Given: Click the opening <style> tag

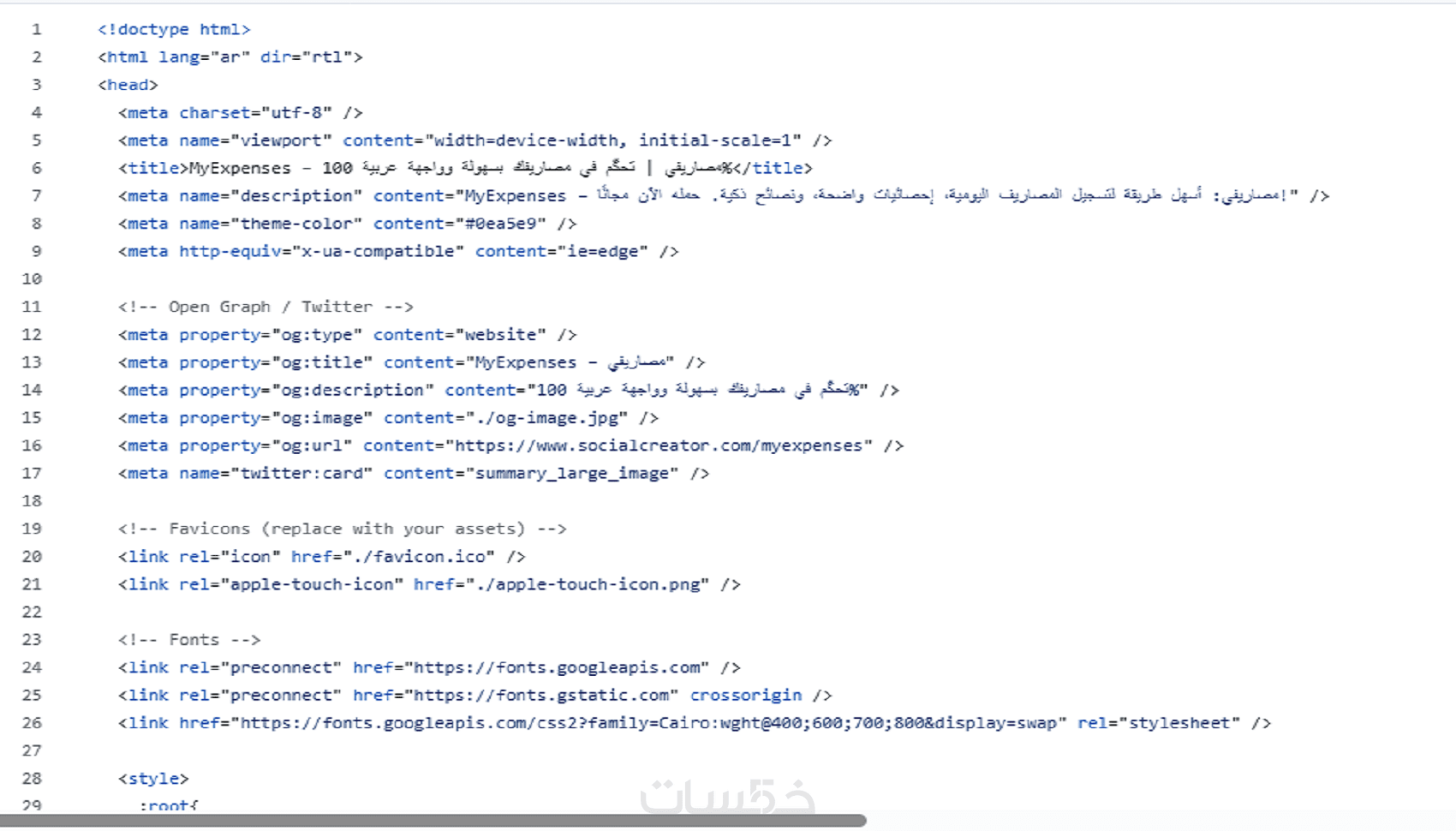Looking at the screenshot, I should (x=153, y=778).
